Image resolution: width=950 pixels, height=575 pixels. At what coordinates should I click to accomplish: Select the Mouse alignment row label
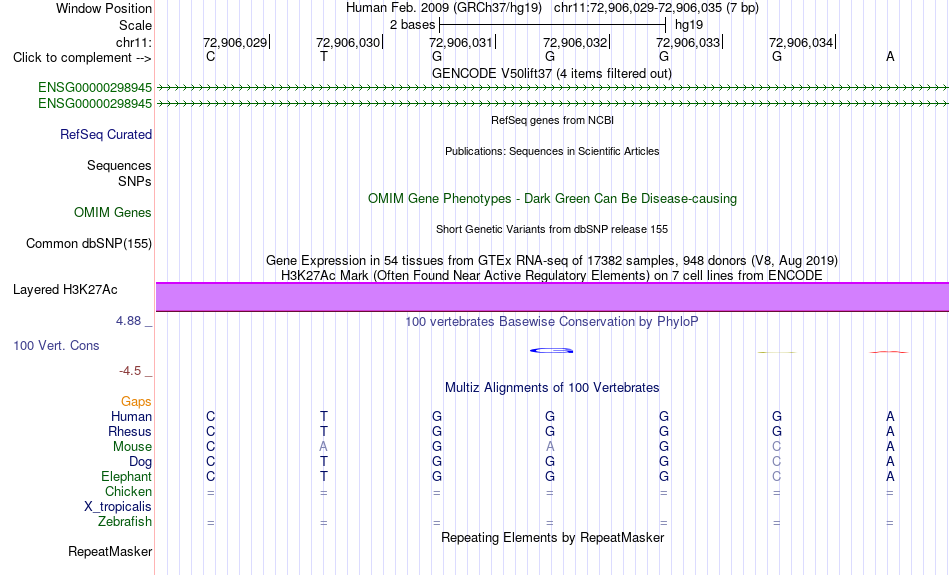132,447
